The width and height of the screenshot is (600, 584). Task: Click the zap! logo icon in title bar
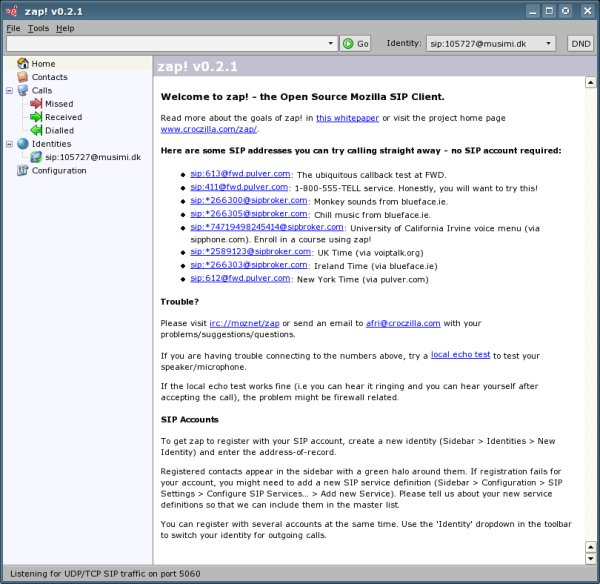click(11, 11)
